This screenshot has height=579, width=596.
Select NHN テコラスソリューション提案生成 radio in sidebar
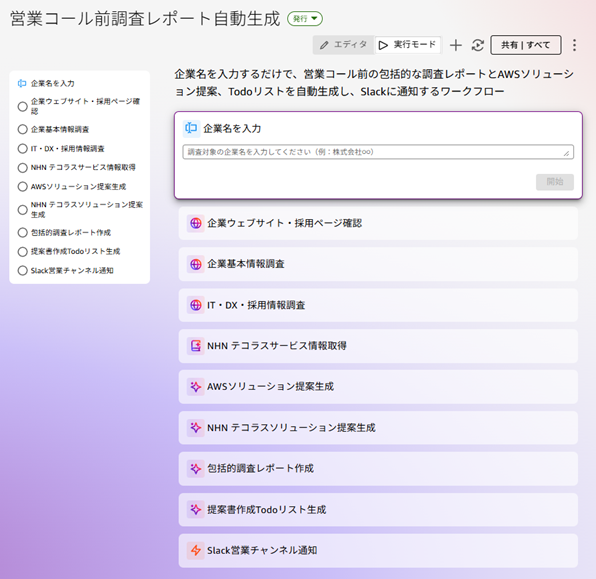22,210
